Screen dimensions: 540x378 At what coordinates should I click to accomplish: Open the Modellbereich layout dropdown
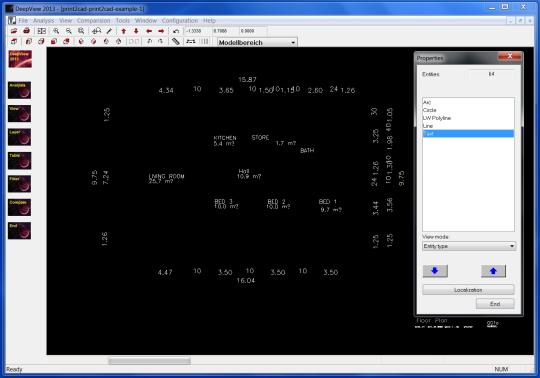pos(257,43)
